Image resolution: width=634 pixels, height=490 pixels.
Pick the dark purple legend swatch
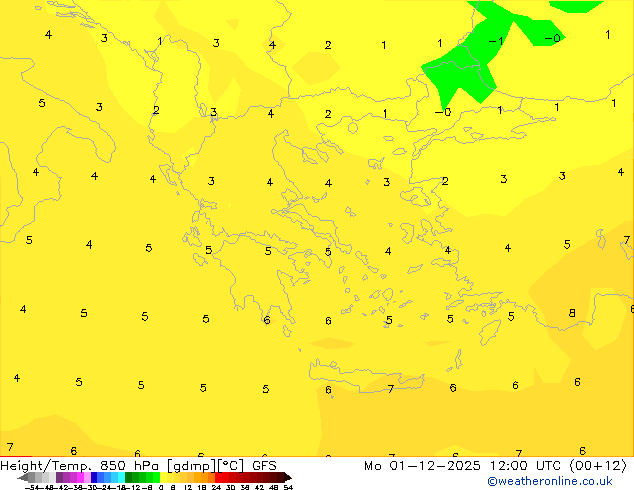59,477
